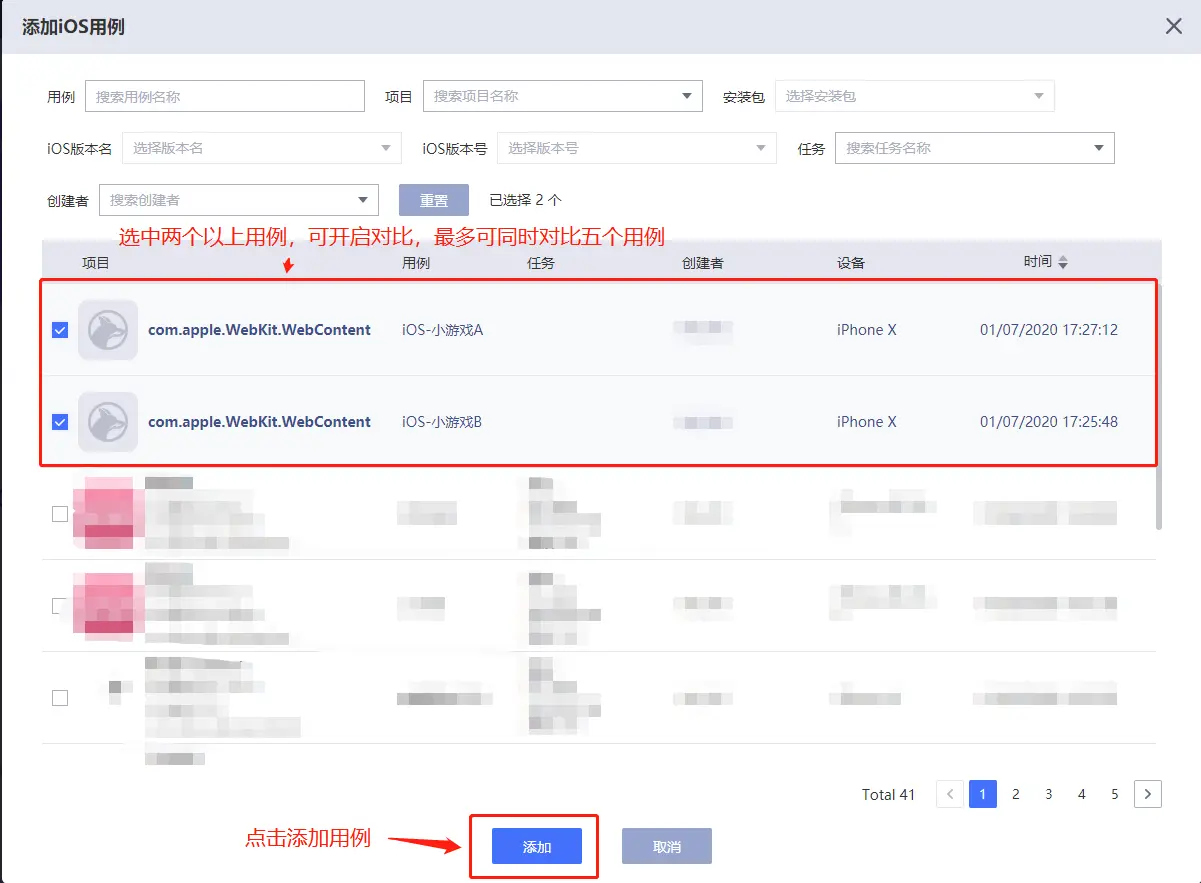The image size is (1201, 883).
Task: Click the 项目 column header
Action: click(x=96, y=263)
